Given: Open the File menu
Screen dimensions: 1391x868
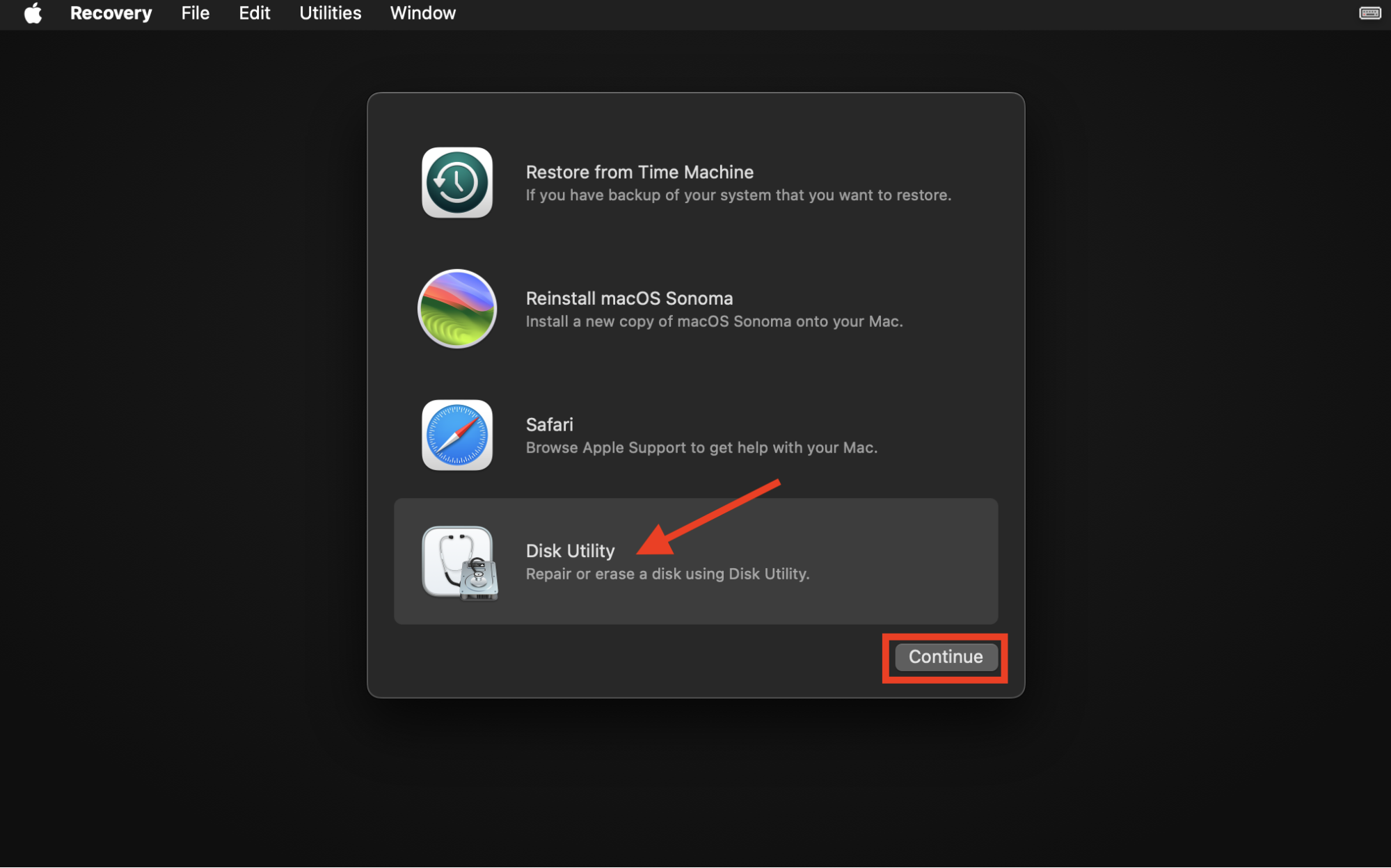Looking at the screenshot, I should point(195,13).
